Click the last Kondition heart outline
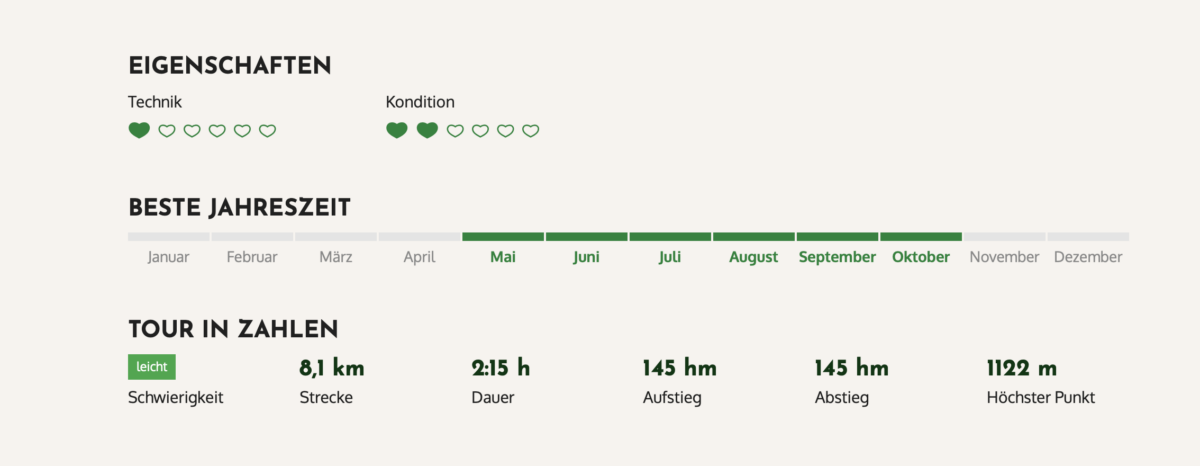 (531, 131)
